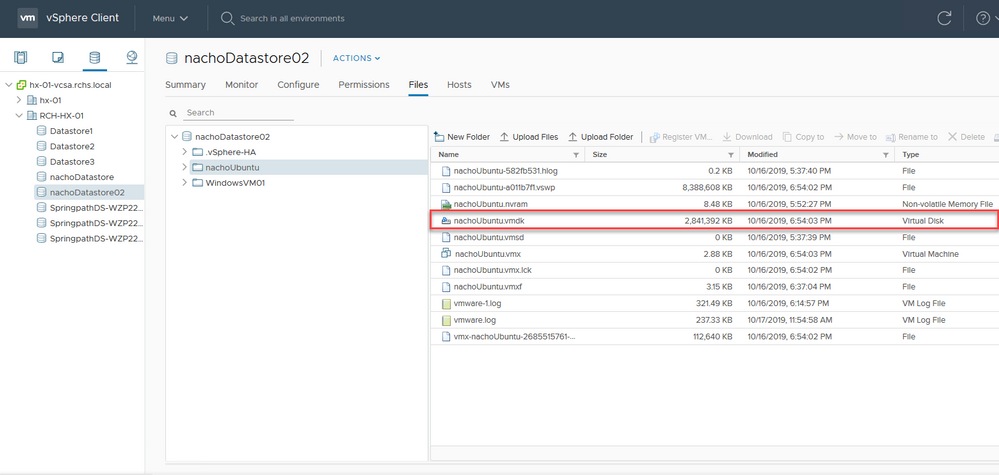
Task: Expand the WindowsVM01 folder node
Action: click(x=185, y=183)
